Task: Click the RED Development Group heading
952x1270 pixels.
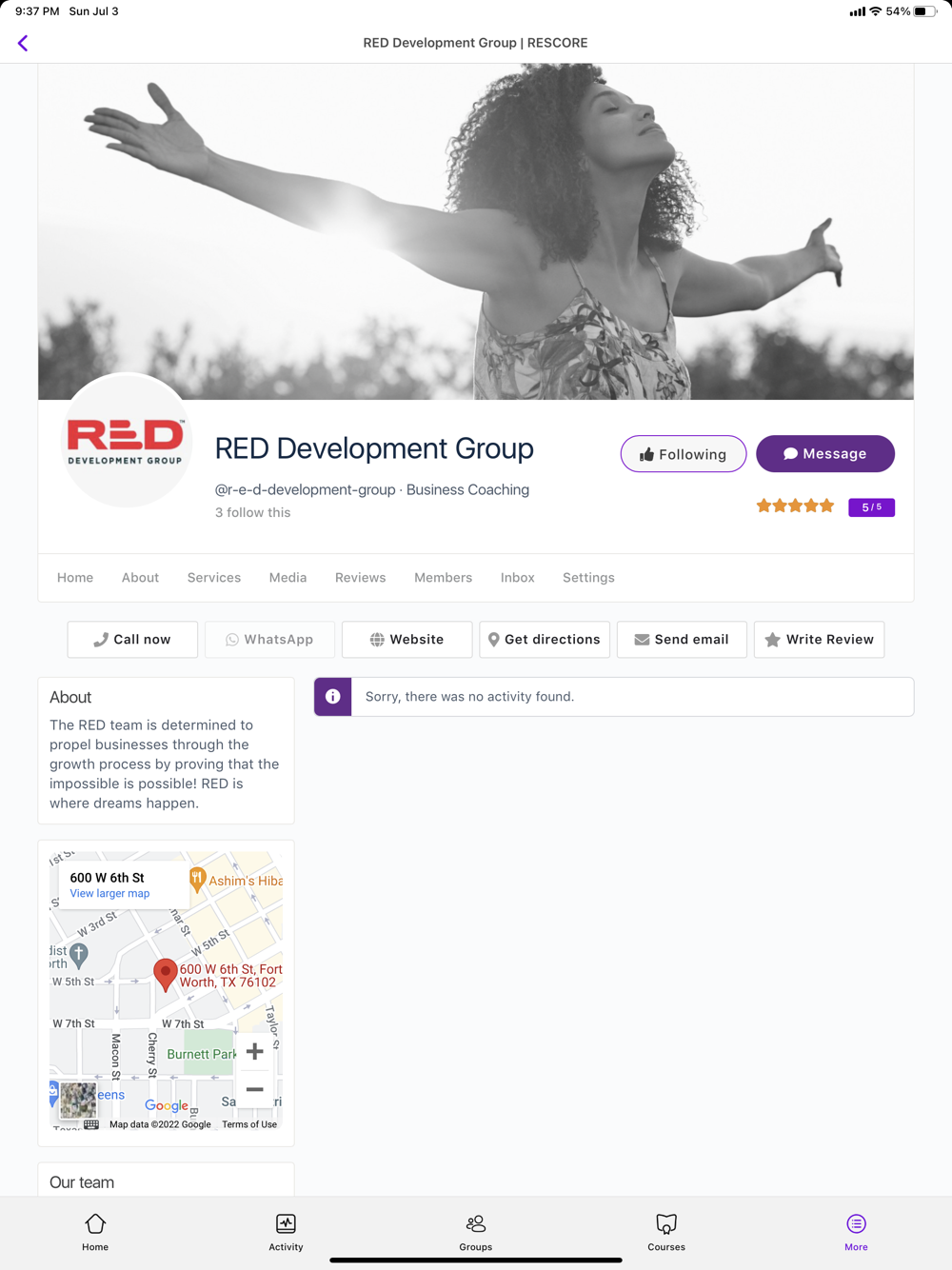Action: click(374, 448)
